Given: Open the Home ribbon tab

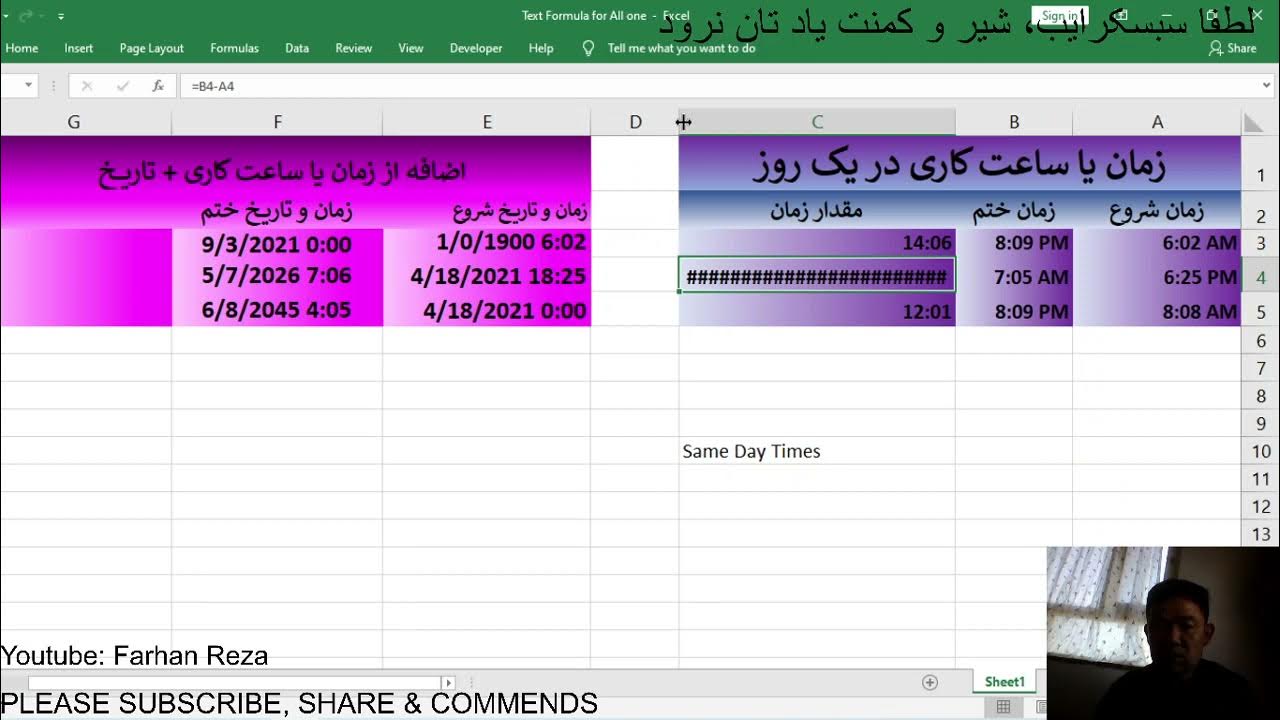Looking at the screenshot, I should point(21,48).
